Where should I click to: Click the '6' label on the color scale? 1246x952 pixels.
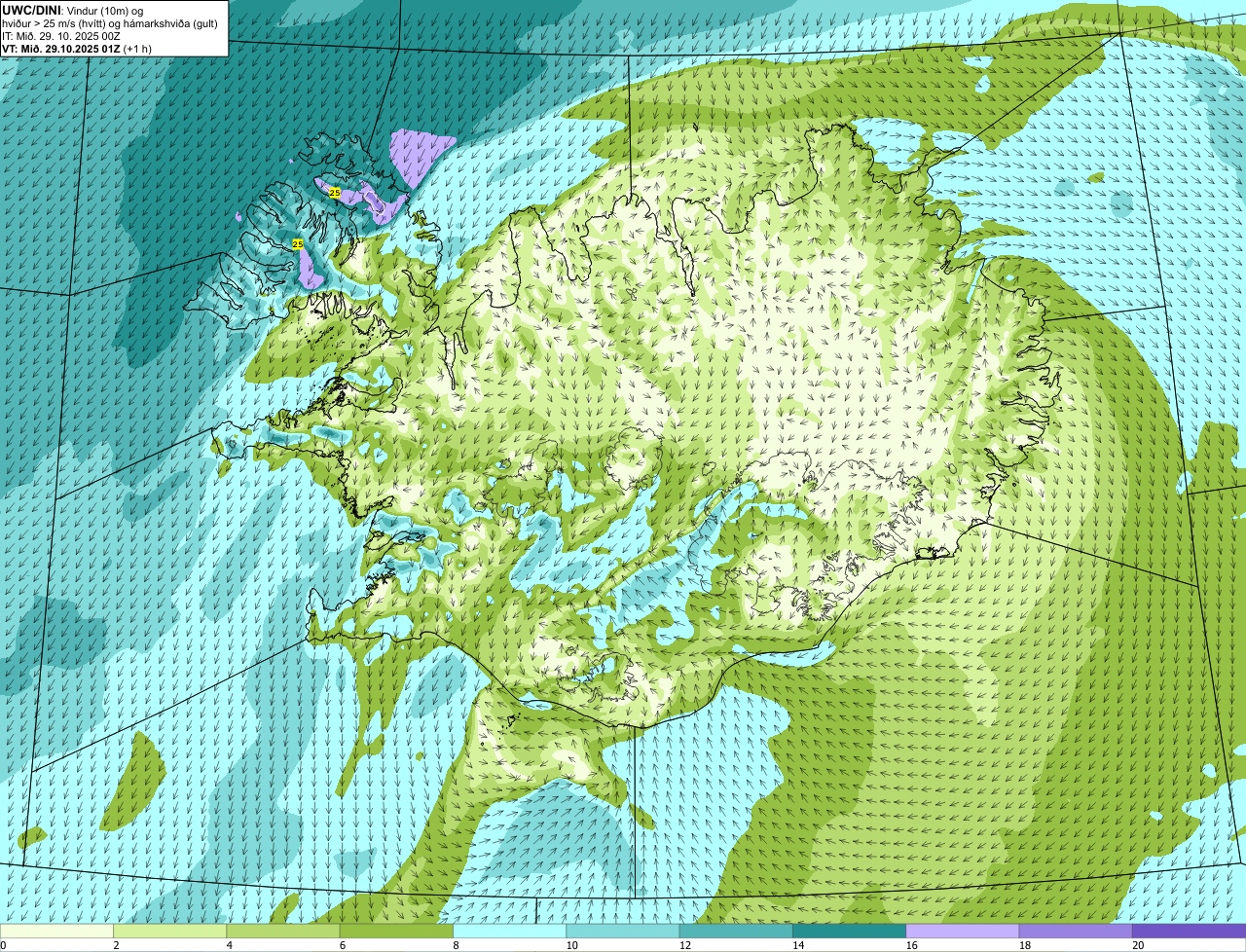[x=343, y=945]
